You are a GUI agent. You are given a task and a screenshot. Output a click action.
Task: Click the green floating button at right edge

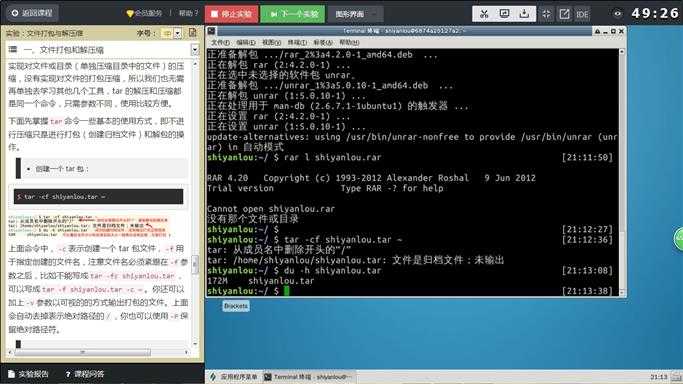coord(678,239)
